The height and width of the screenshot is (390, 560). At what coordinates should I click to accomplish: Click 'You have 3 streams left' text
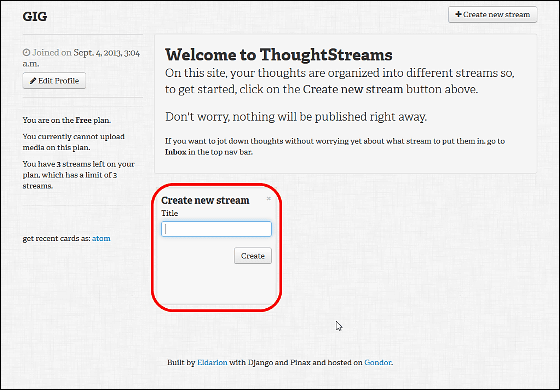[79, 175]
